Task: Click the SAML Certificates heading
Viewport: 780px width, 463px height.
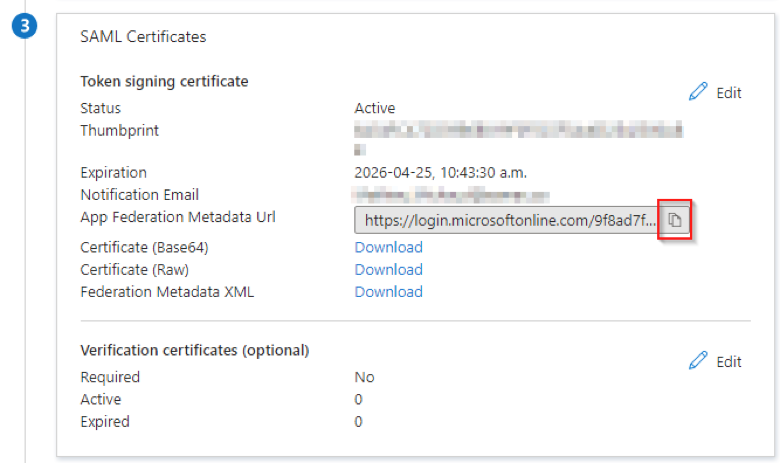Action: pyautogui.click(x=143, y=37)
